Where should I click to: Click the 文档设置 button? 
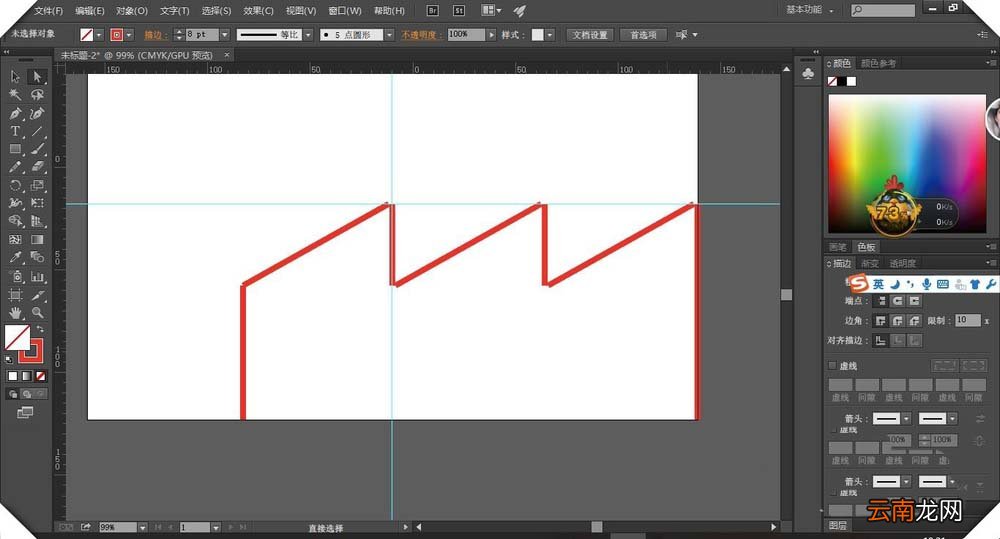(590, 35)
